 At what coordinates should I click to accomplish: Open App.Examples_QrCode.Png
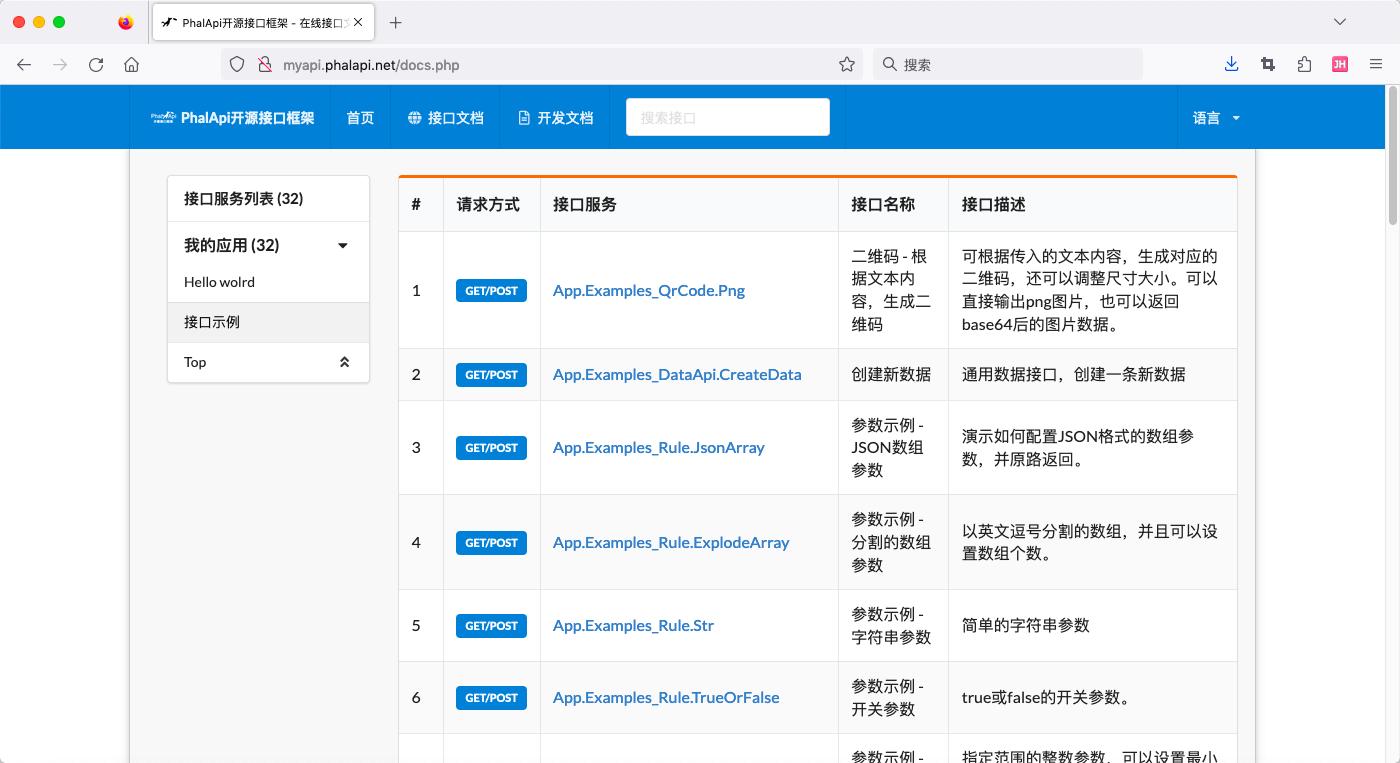[648, 291]
